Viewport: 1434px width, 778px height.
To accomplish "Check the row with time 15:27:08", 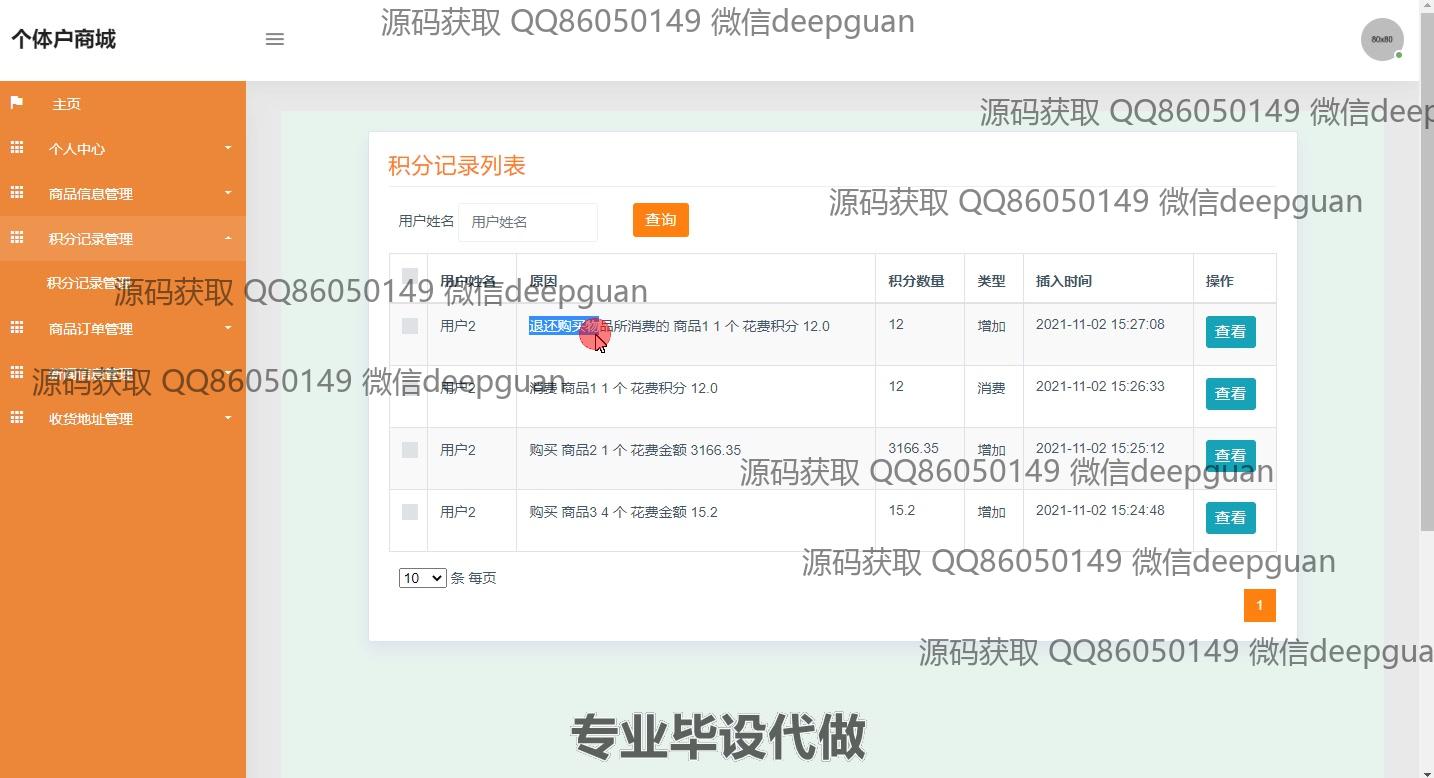I will coord(409,326).
